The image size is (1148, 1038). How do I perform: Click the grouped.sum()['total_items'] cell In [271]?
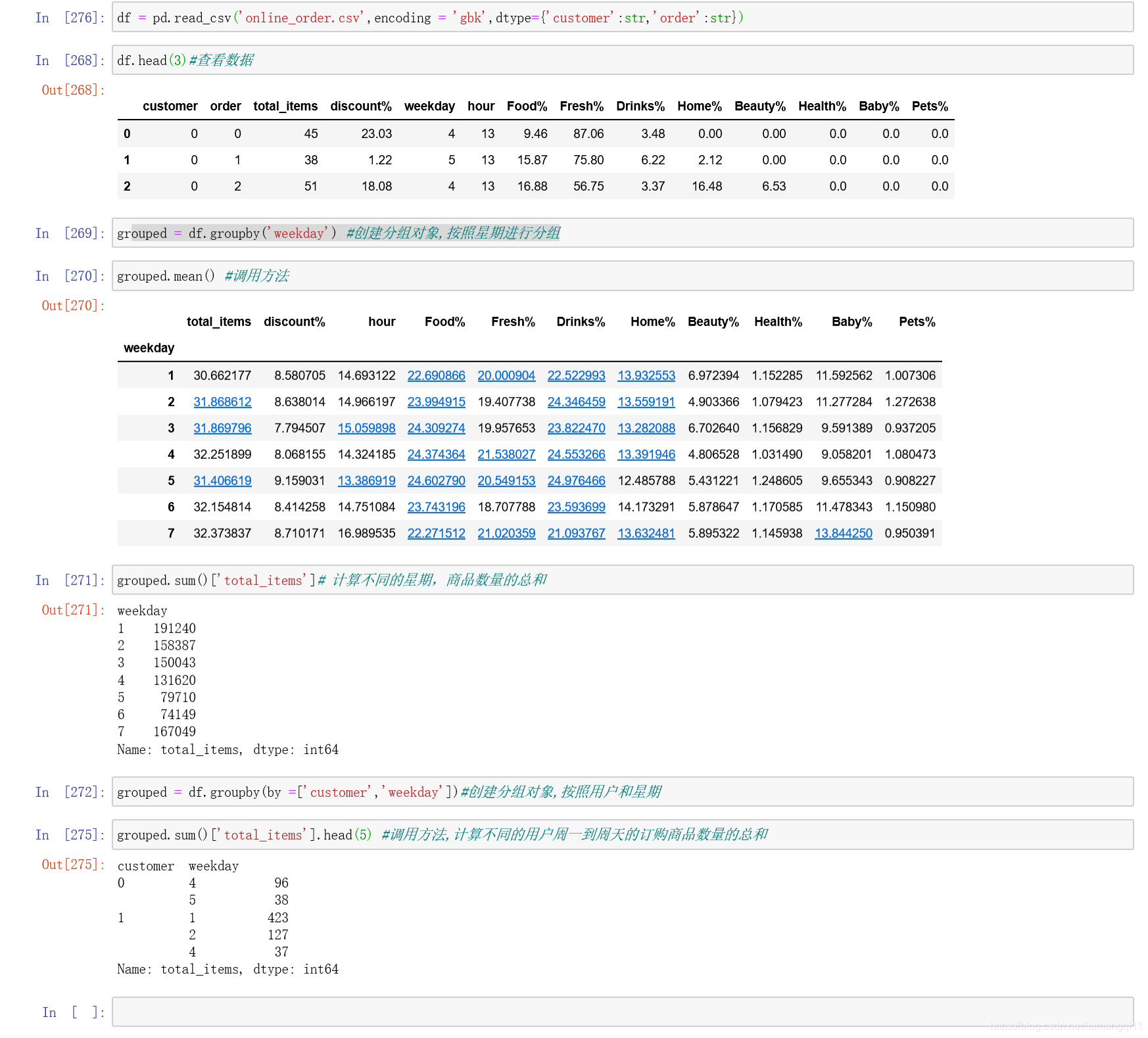tap(622, 580)
